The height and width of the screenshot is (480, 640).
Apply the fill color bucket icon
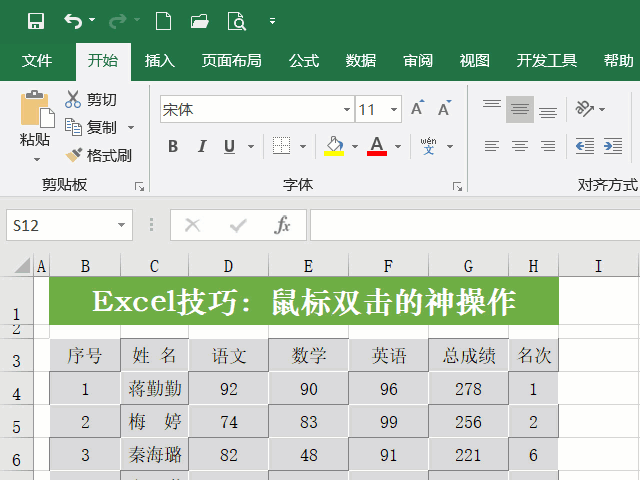coord(334,146)
